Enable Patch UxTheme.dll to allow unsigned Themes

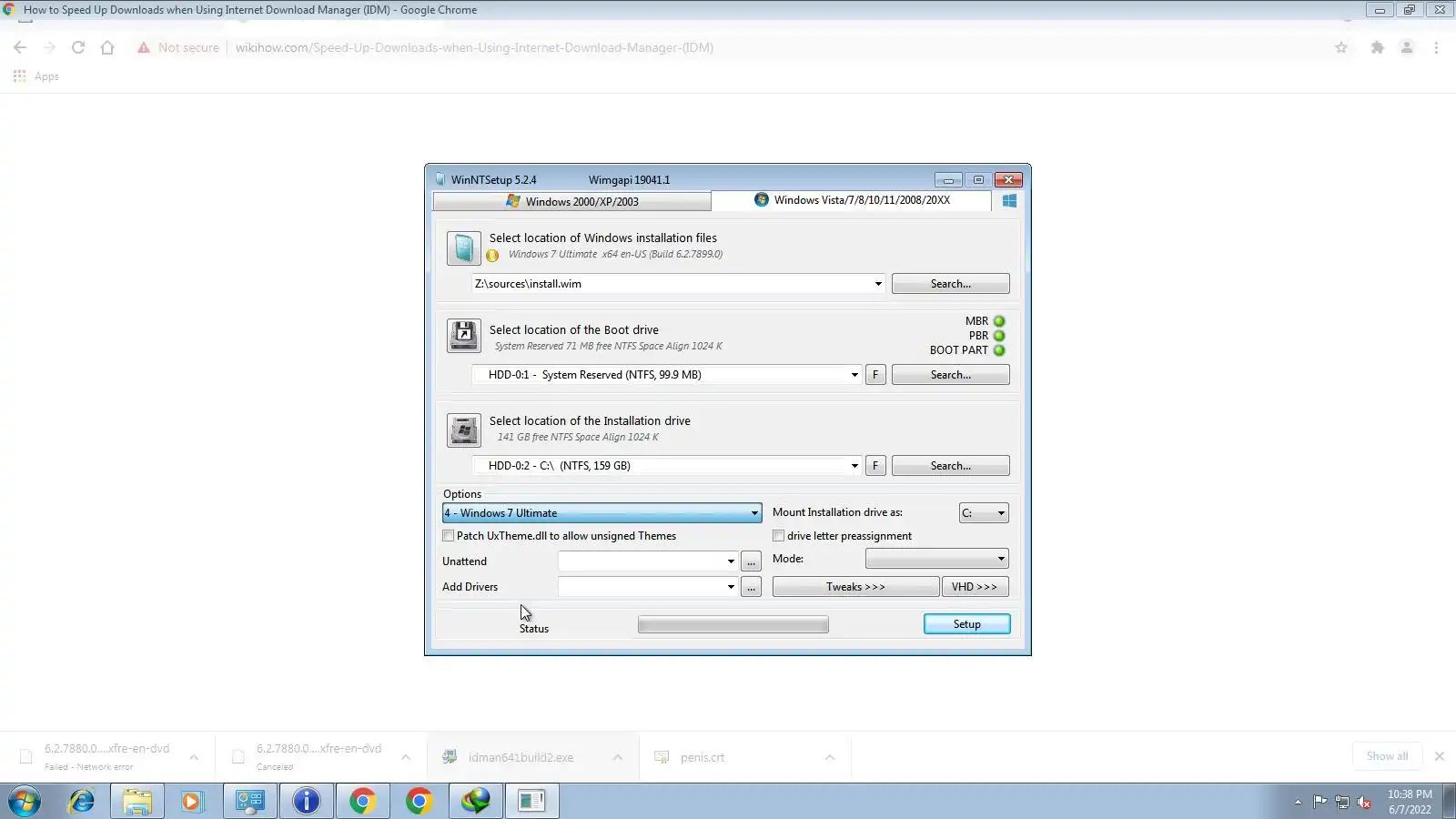[x=449, y=536]
